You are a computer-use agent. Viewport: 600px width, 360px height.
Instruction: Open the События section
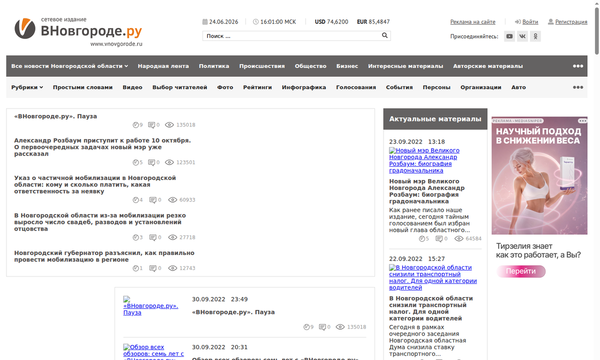[x=399, y=87]
